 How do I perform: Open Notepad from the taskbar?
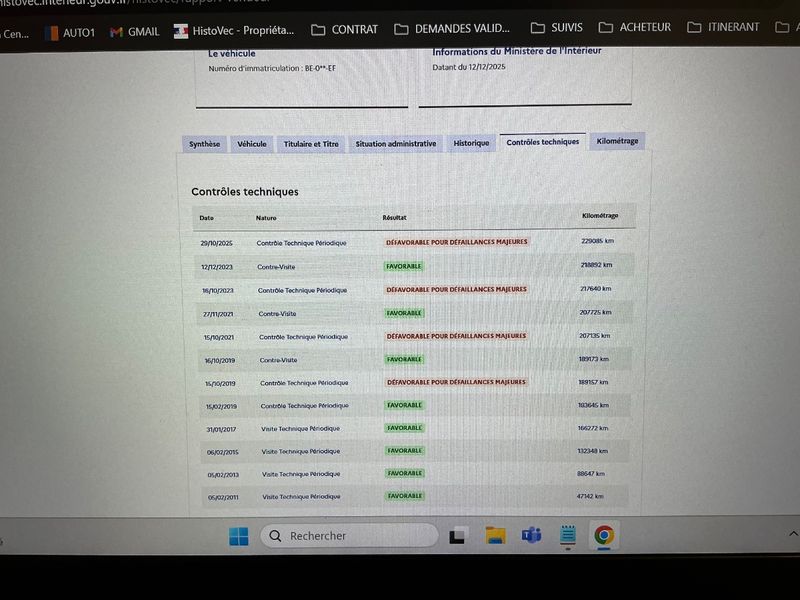pos(568,535)
